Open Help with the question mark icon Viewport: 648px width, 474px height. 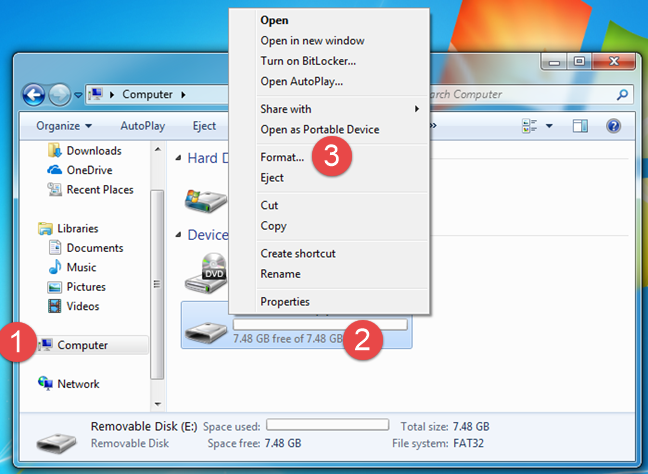point(613,126)
